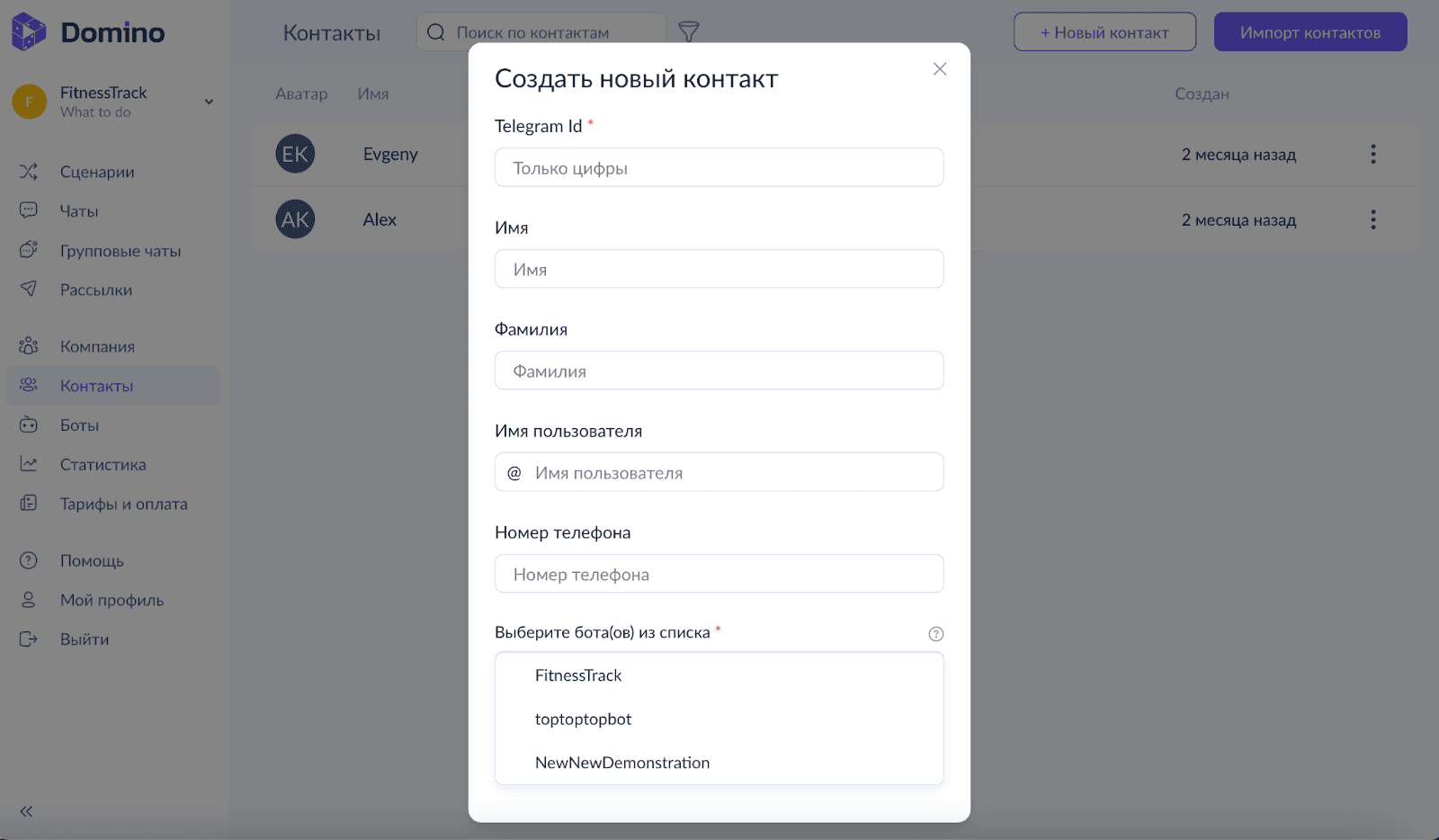The height and width of the screenshot is (840, 1439).
Task: Click the Контакты sidebar icon
Action: coord(29,385)
